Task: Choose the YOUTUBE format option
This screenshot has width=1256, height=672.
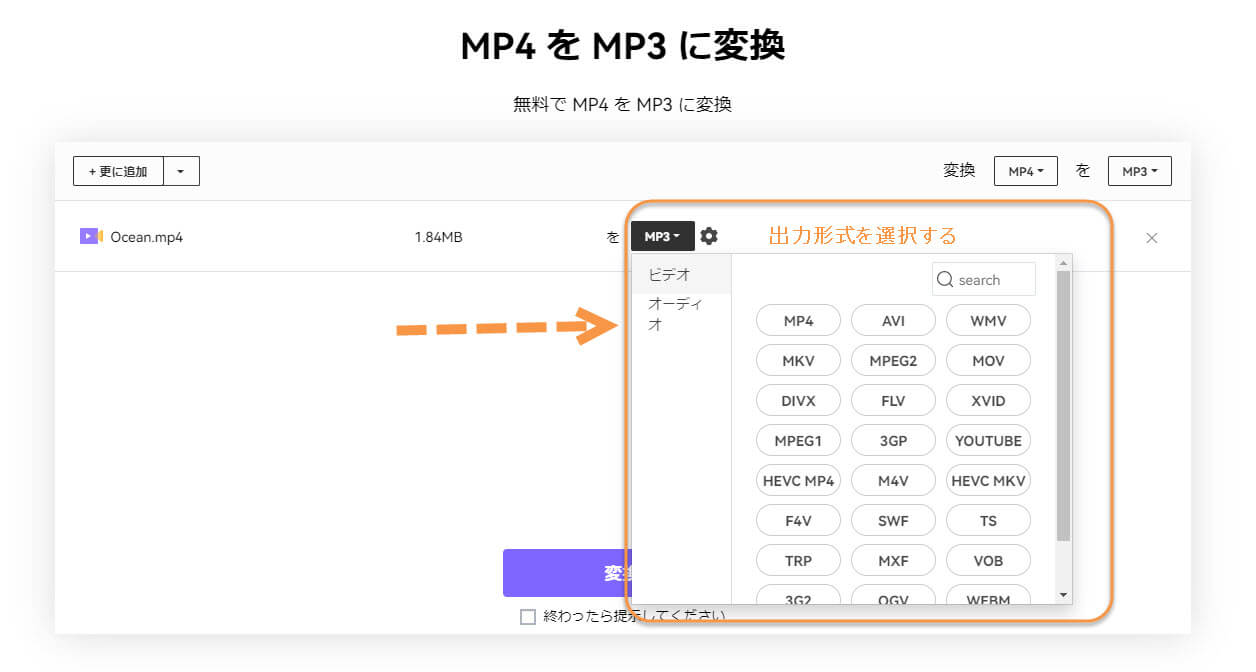Action: [988, 441]
